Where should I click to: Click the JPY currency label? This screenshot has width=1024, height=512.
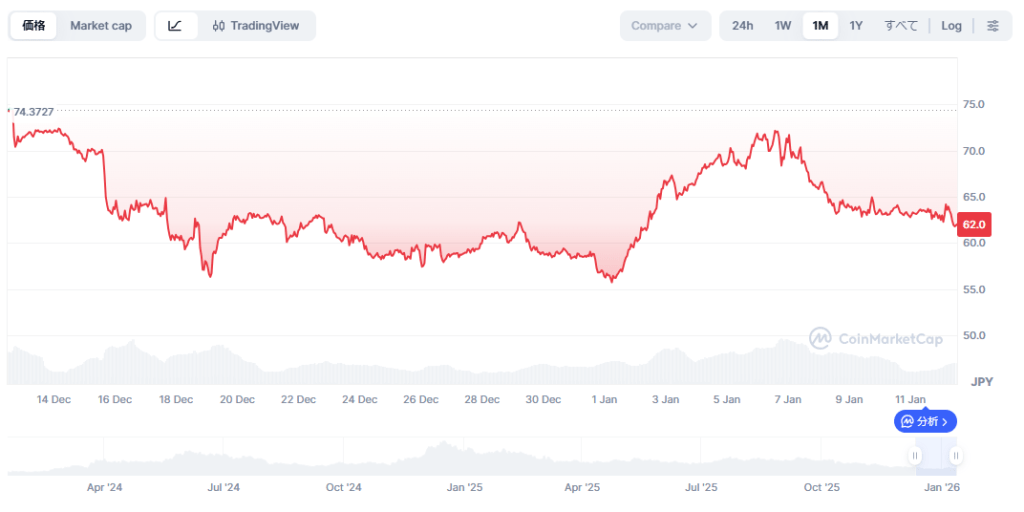tap(980, 382)
